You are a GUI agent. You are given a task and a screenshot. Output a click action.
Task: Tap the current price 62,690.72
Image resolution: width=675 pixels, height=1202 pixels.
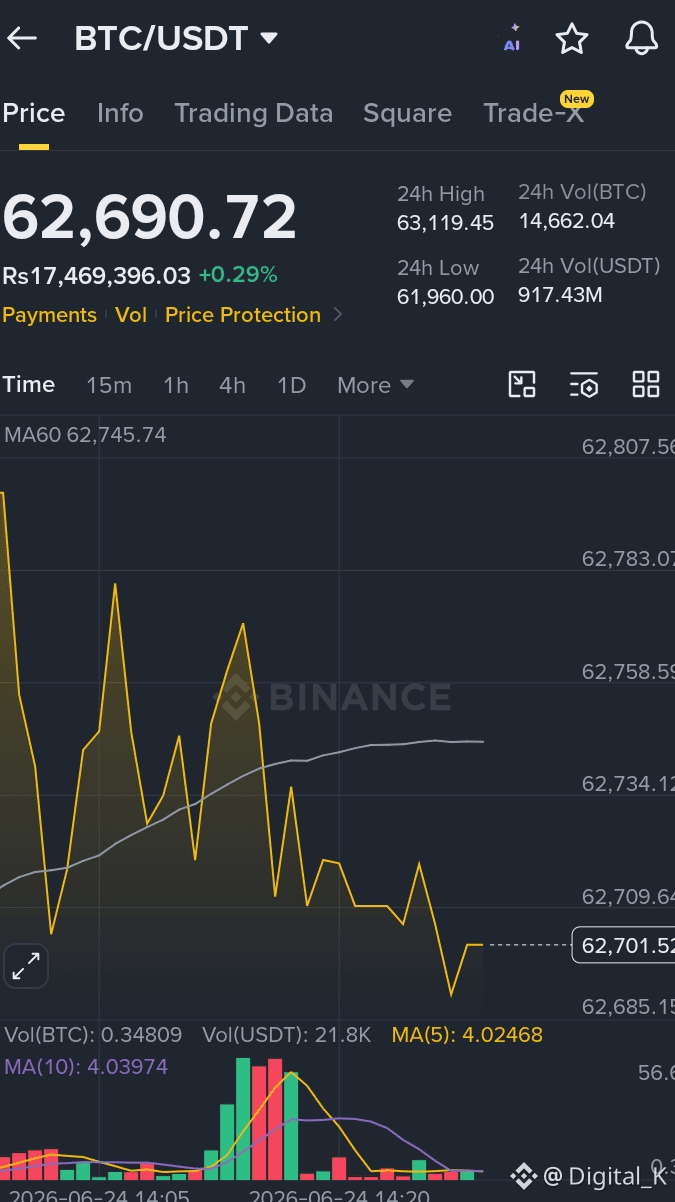[x=150, y=218]
